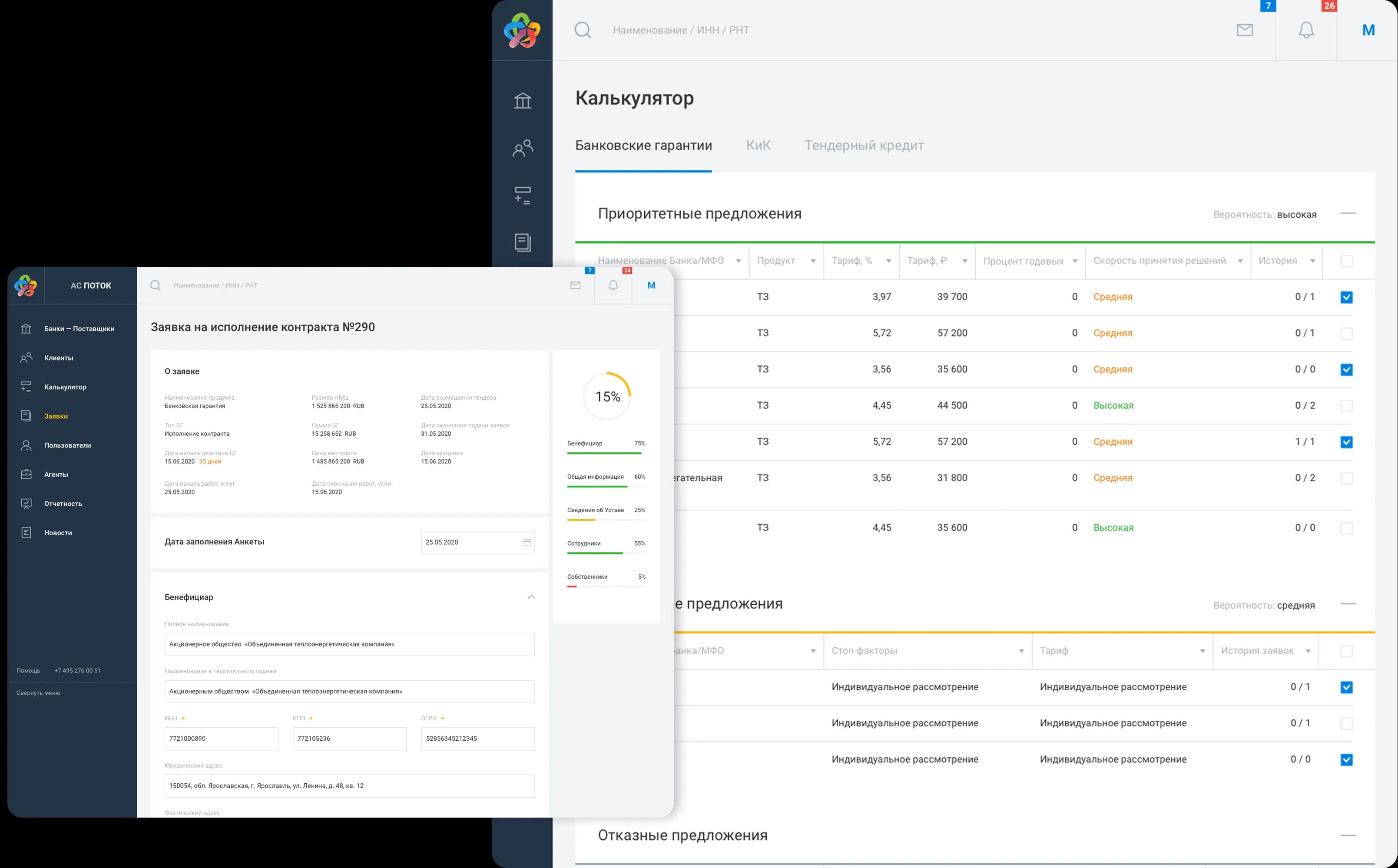The height and width of the screenshot is (868, 1398).
Task: Click the Помощь link in the sidebar
Action: point(28,670)
